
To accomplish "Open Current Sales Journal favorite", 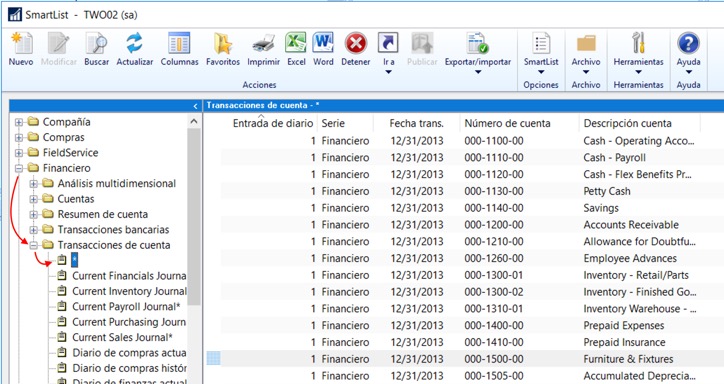I will click(122, 337).
